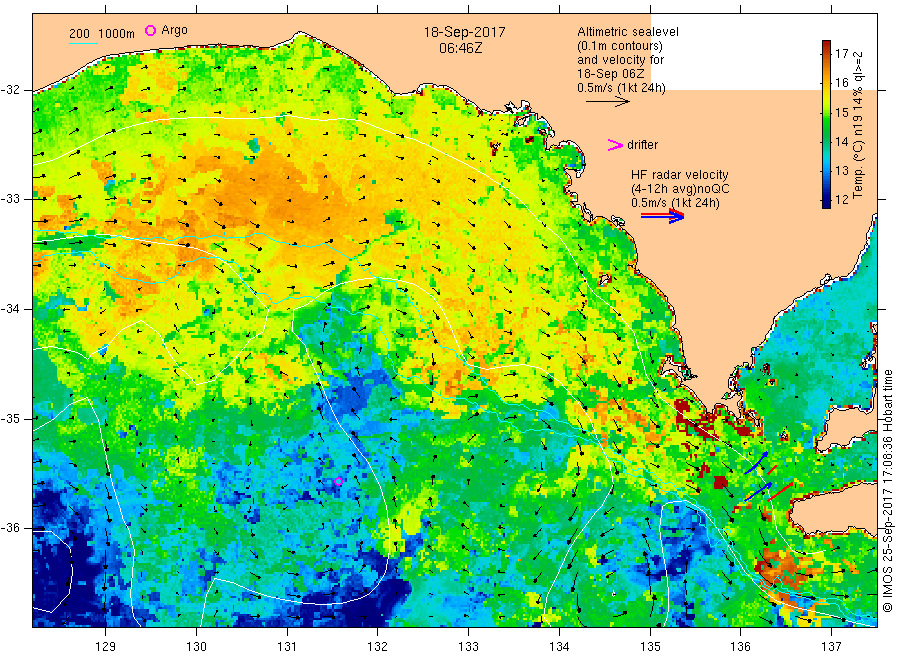Click the date label 18-Sep-2017
The width and height of the screenshot is (900, 660).
464,32
